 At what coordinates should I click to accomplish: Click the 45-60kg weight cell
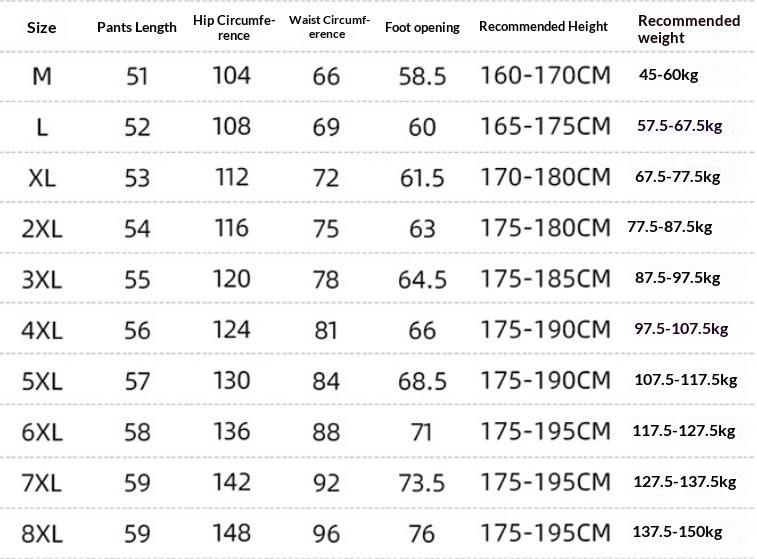pyautogui.click(x=668, y=75)
